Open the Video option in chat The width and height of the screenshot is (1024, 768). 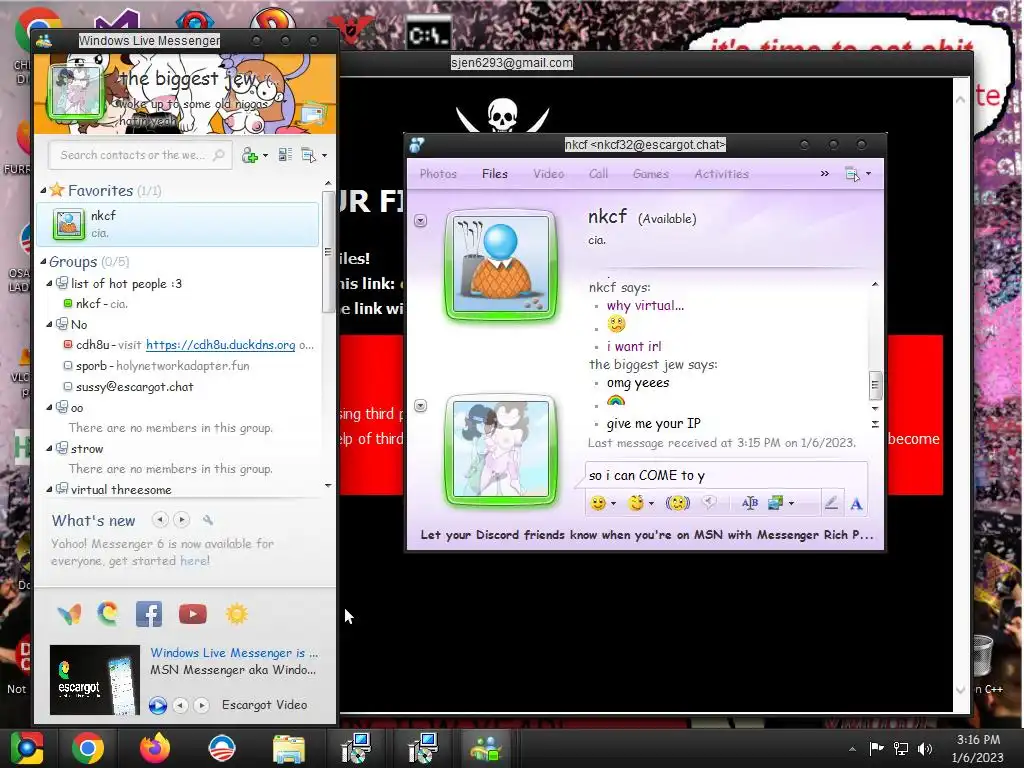pos(549,174)
